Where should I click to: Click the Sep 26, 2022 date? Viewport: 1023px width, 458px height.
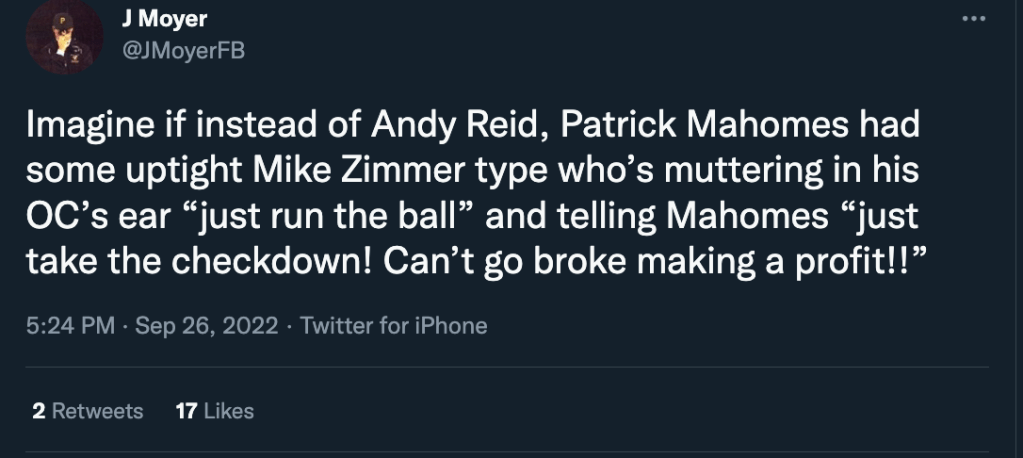[208, 325]
